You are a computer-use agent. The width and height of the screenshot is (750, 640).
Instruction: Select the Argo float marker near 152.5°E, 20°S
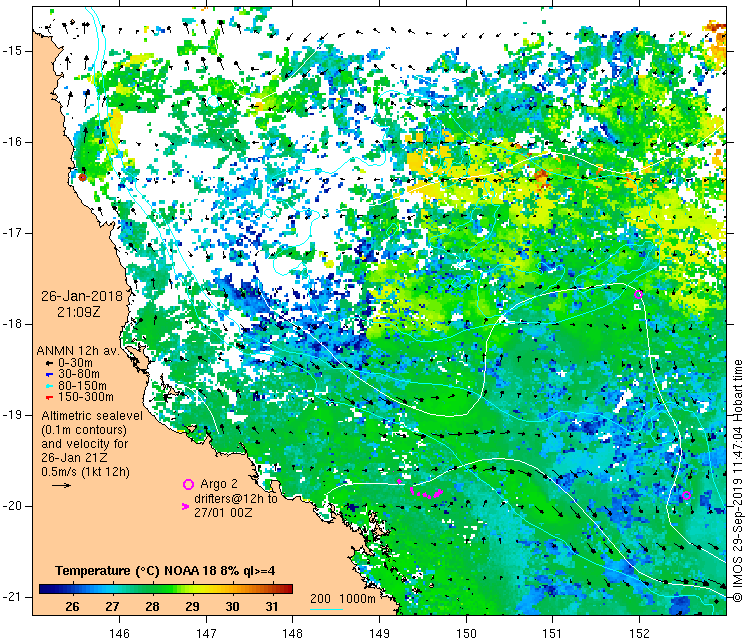(x=687, y=495)
